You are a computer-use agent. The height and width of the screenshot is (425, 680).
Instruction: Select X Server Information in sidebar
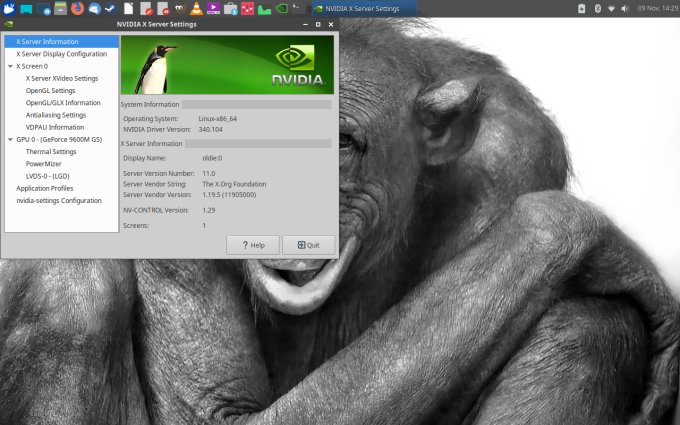(x=62, y=42)
